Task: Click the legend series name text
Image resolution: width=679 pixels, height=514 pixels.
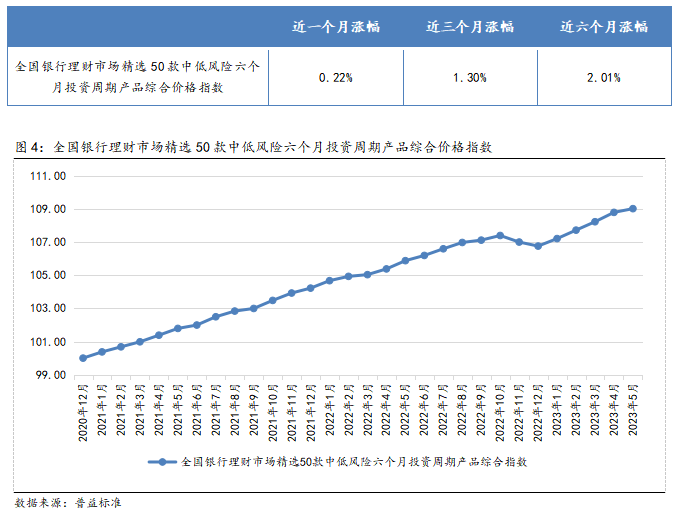Action: pos(353,462)
